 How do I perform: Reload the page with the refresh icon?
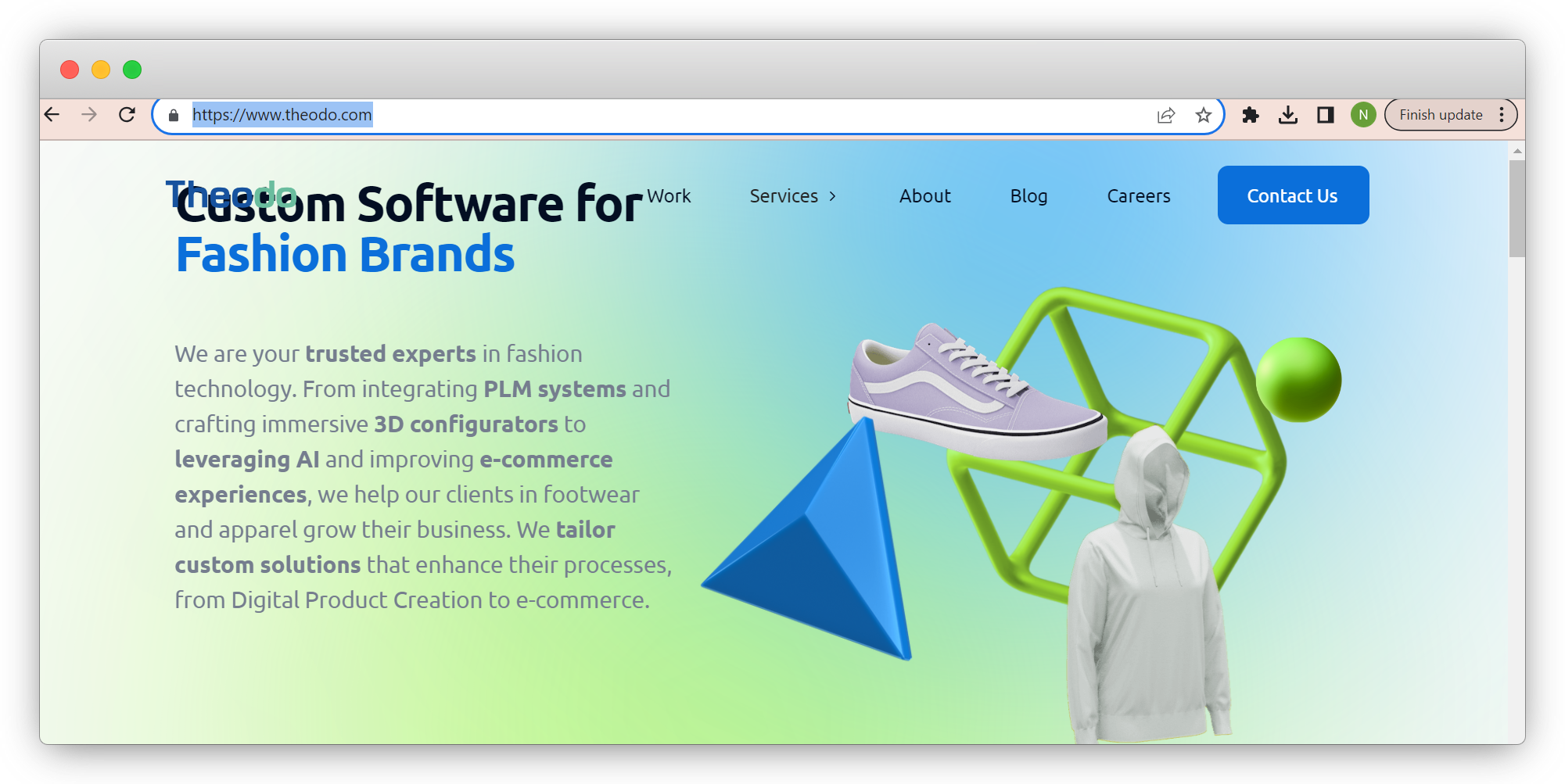[127, 115]
